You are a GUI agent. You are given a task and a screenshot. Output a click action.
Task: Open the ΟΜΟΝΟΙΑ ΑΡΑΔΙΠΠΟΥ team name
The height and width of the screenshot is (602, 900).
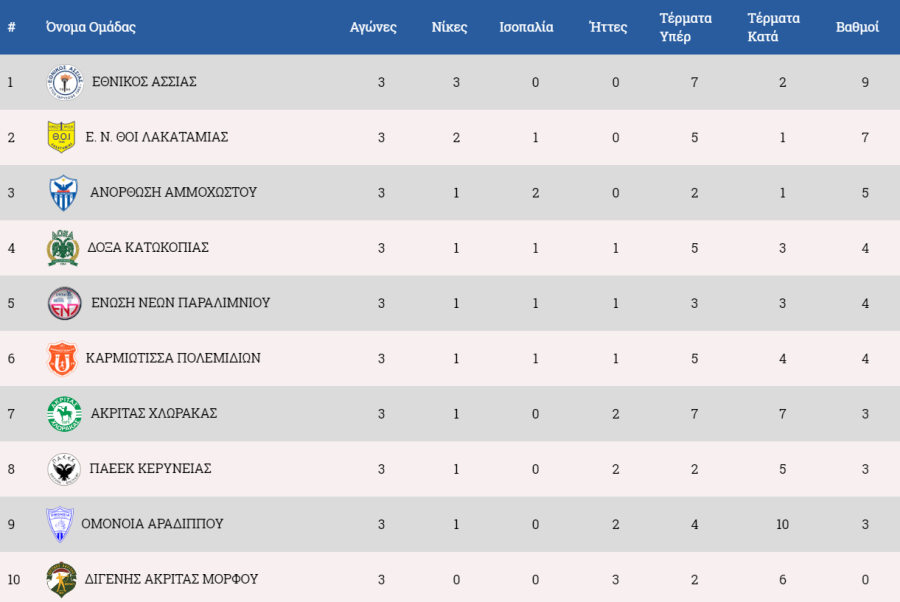coord(152,523)
